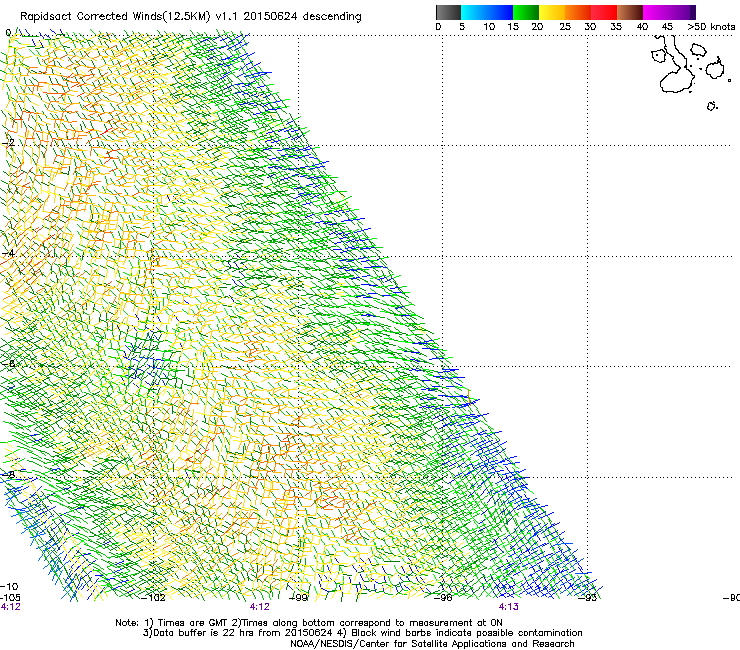Click the '-96' longitude axis label

(x=443, y=598)
